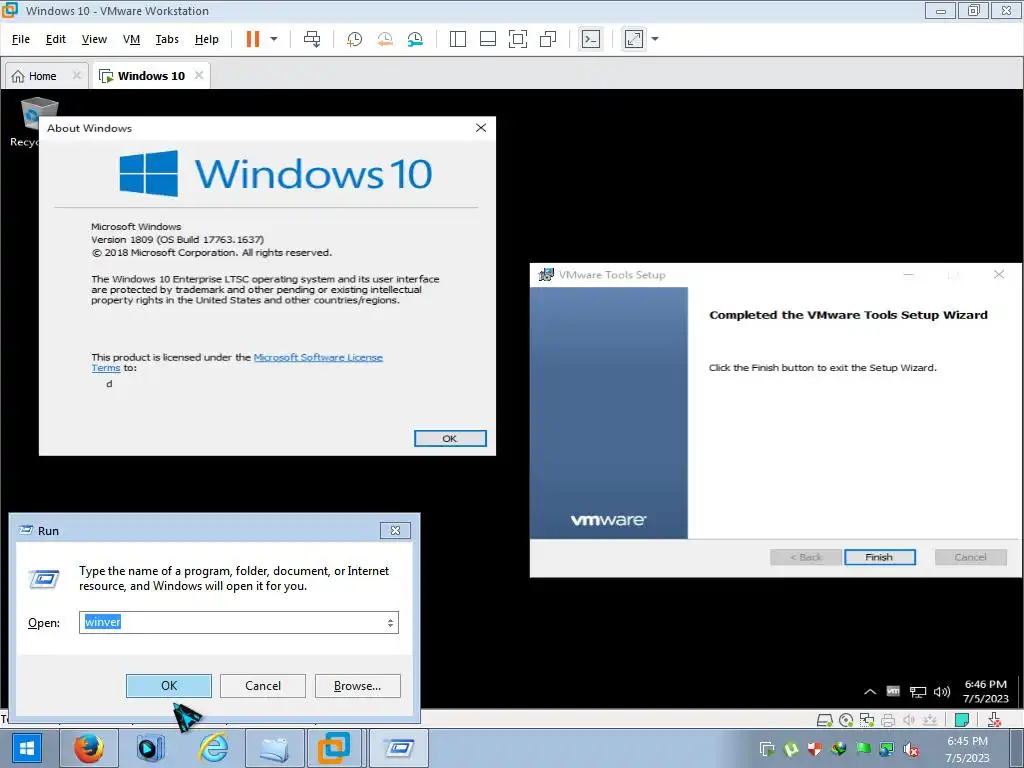Open the VM menu

131,39
